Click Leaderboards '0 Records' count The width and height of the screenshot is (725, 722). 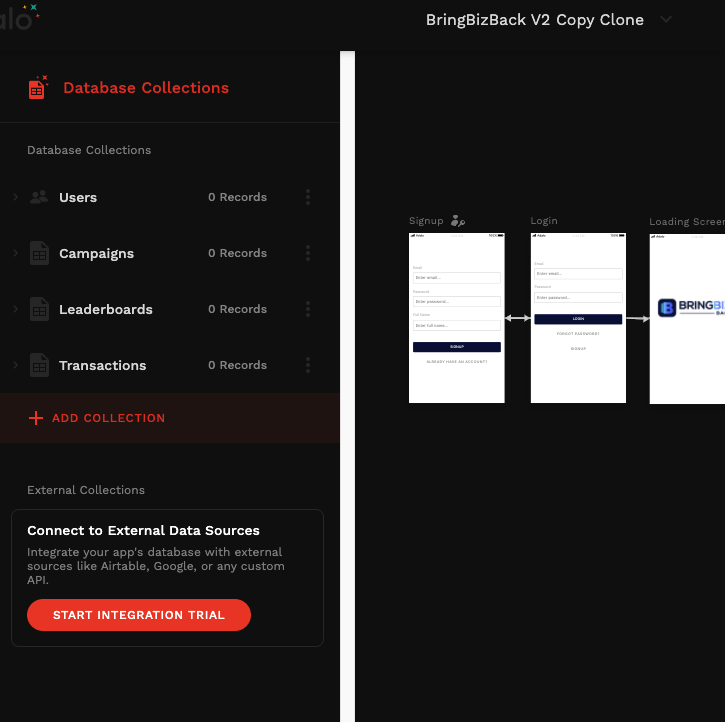tap(237, 309)
